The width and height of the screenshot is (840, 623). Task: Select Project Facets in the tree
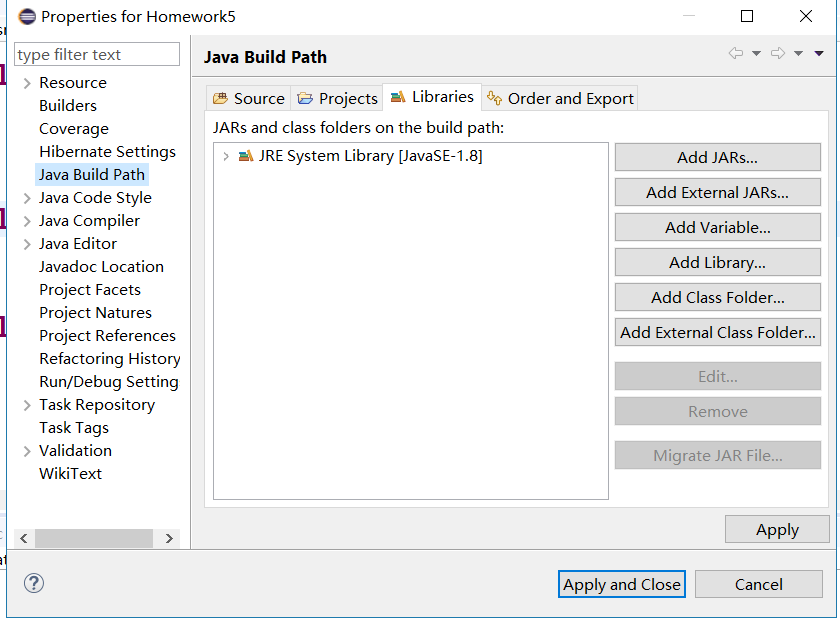(90, 290)
